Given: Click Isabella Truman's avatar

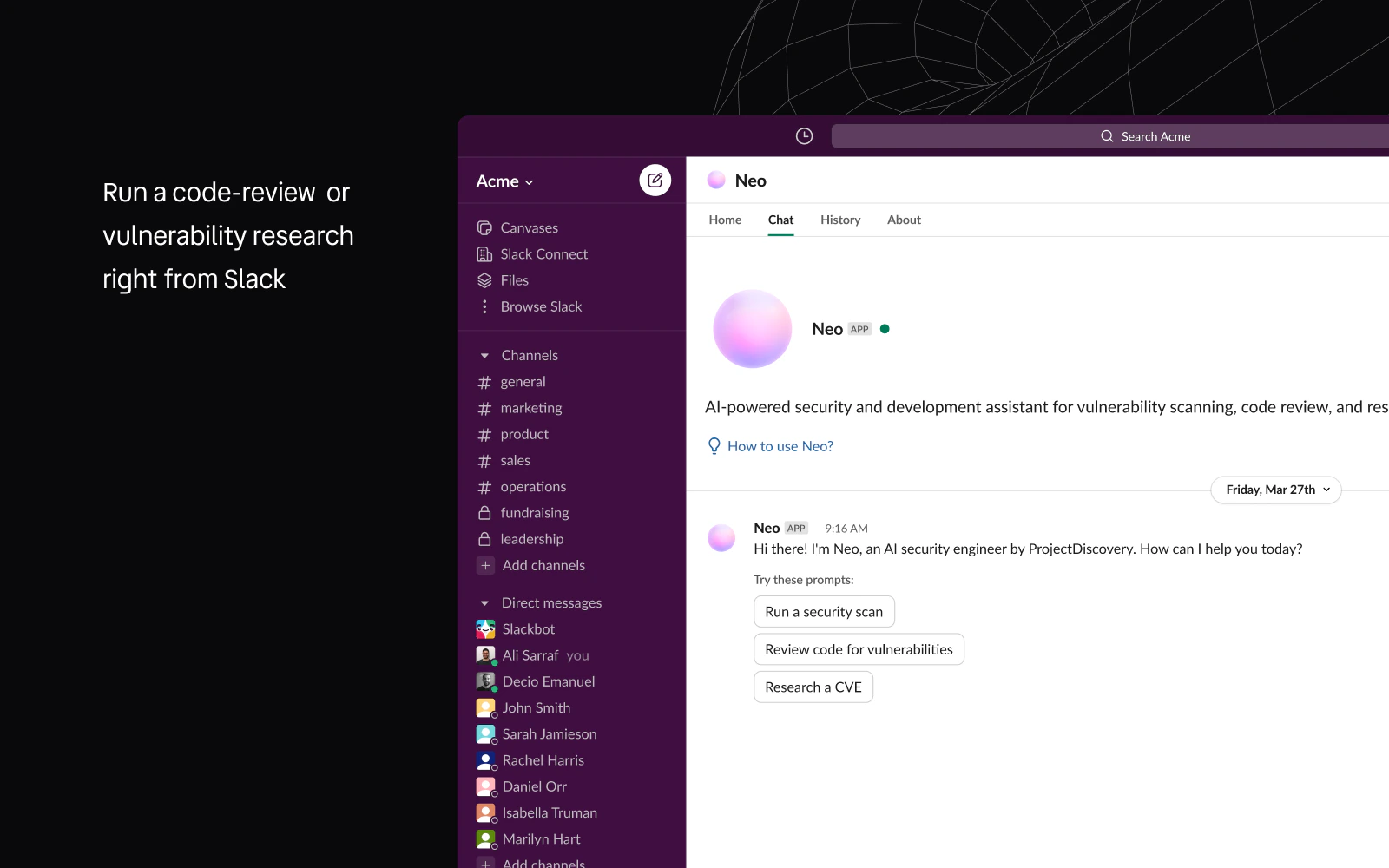Looking at the screenshot, I should point(485,813).
